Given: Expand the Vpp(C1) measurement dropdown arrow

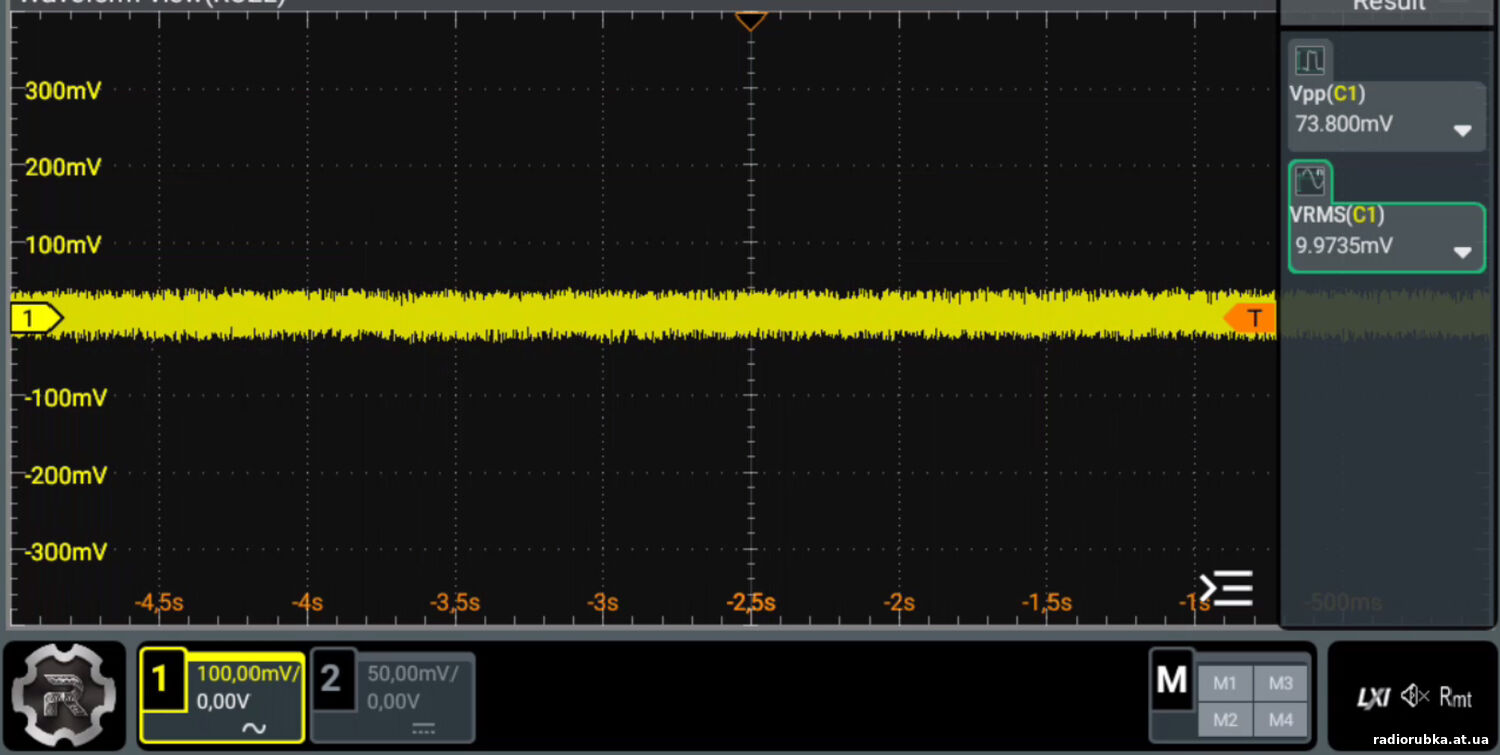Looking at the screenshot, I should tap(1462, 131).
